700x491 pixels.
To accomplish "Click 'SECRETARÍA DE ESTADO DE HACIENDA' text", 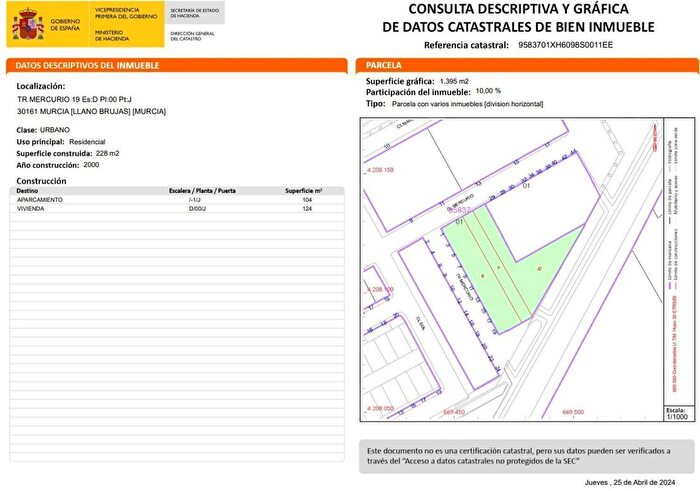I will [195, 13].
